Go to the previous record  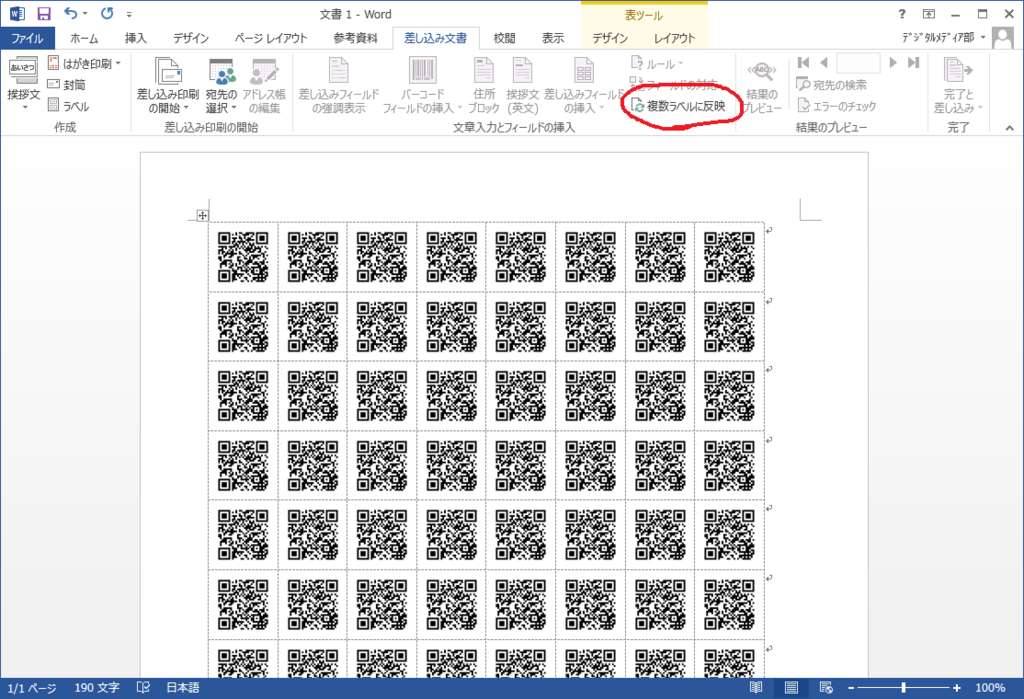click(824, 63)
